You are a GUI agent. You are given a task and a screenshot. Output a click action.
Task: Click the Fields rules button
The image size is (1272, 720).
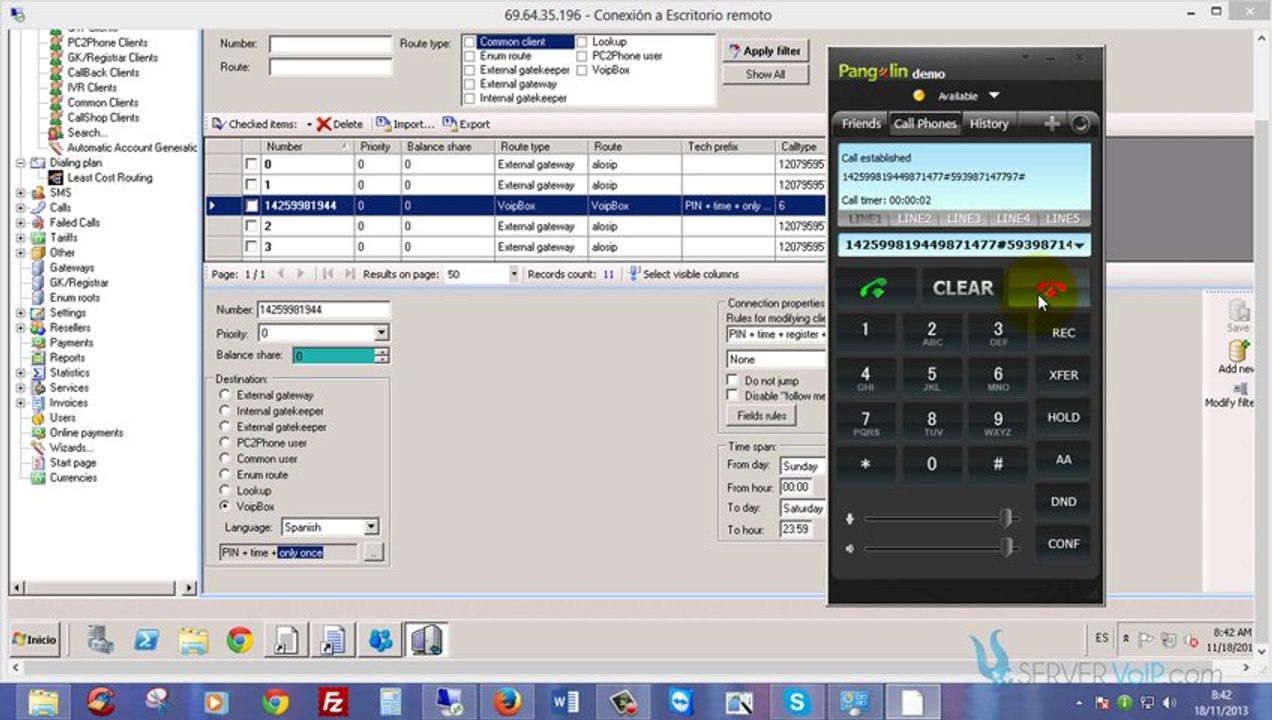[x=762, y=416]
